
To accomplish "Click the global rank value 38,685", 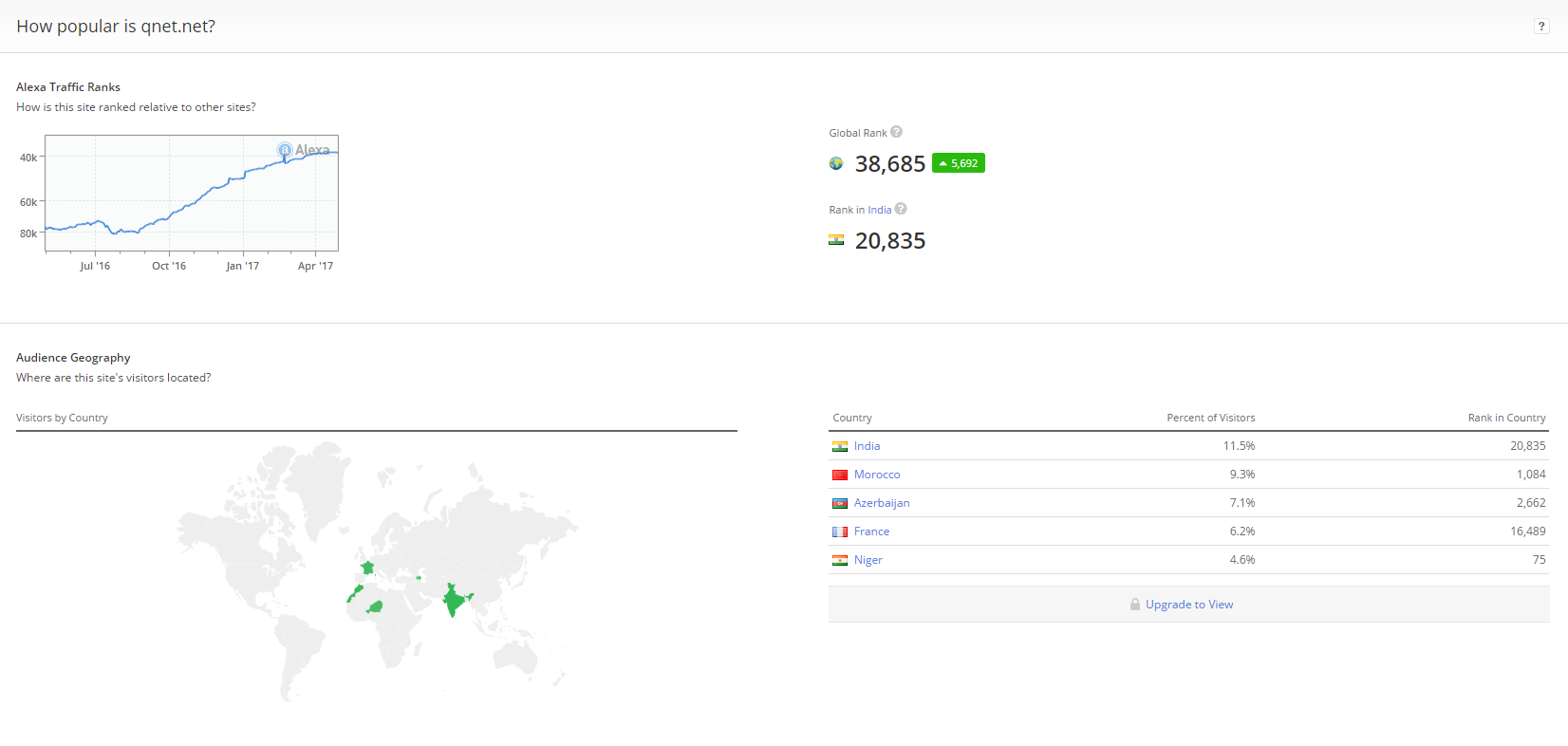I will coord(890,164).
